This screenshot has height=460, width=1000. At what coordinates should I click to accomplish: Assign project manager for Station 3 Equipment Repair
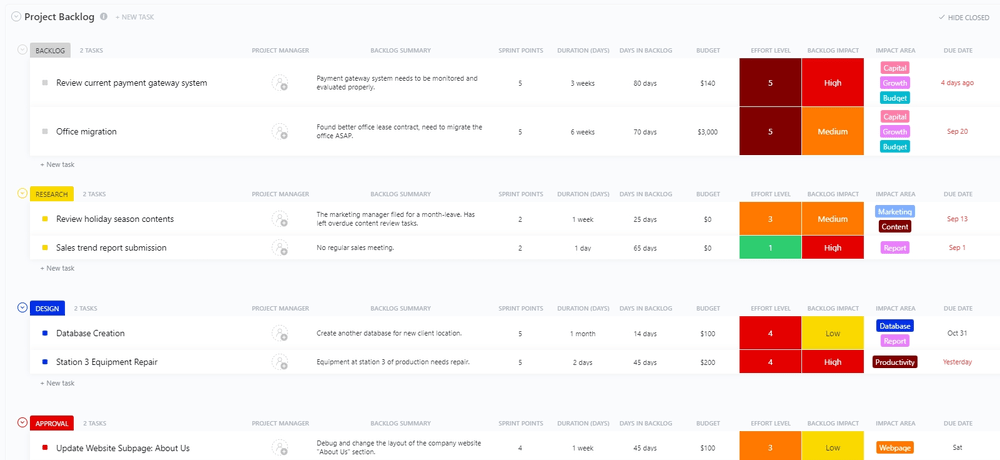pyautogui.click(x=280, y=362)
